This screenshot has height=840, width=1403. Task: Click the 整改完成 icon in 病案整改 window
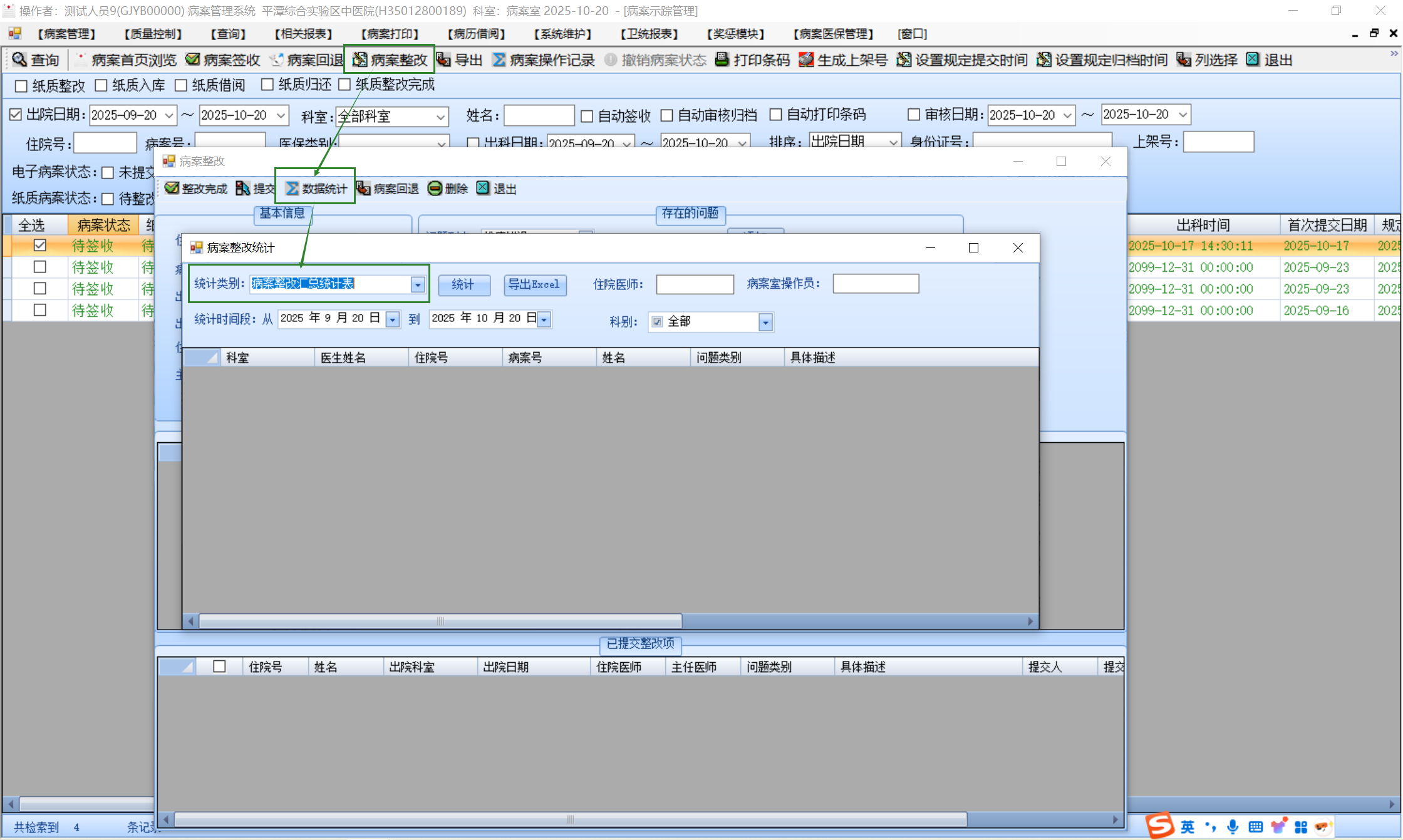pos(172,189)
